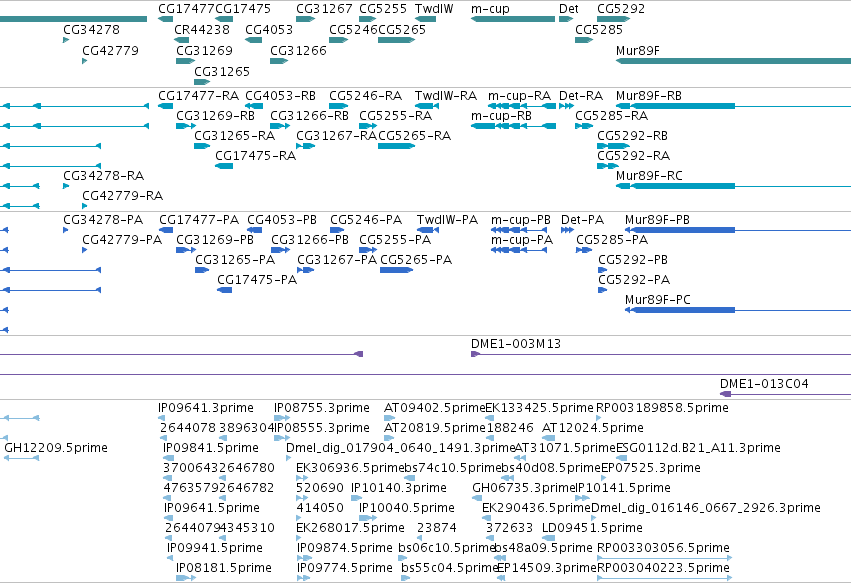Click transcript CG17477-RA label
This screenshot has width=851, height=583.
pyautogui.click(x=198, y=96)
